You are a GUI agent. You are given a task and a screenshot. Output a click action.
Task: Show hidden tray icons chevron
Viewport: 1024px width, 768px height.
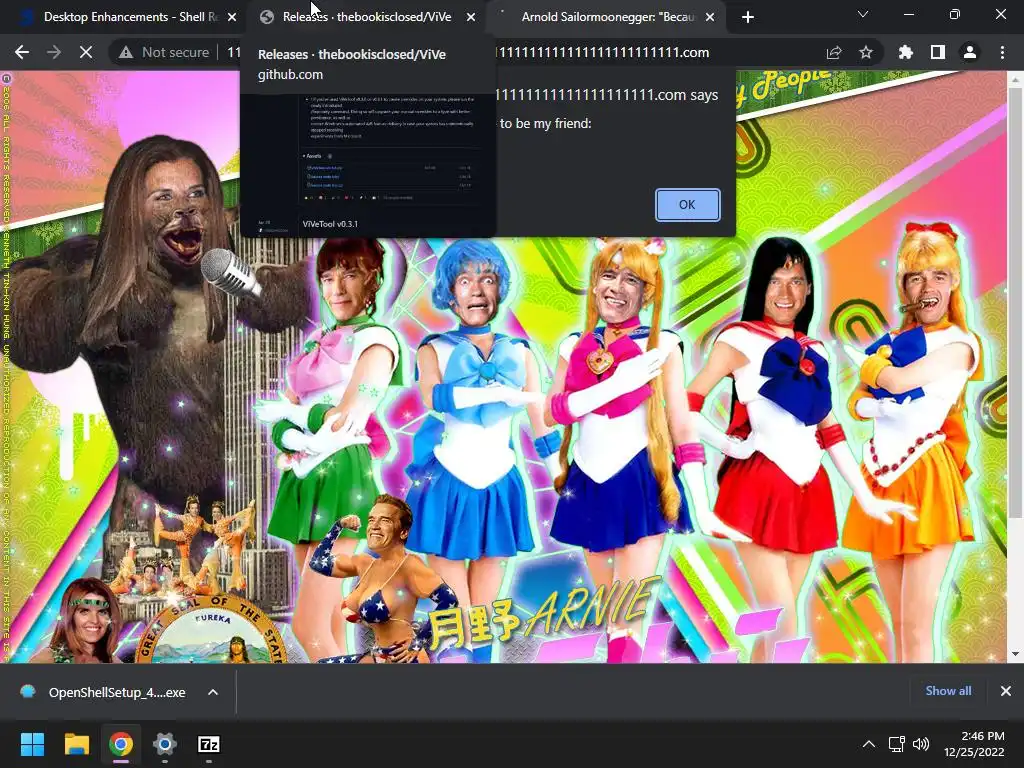pos(869,744)
